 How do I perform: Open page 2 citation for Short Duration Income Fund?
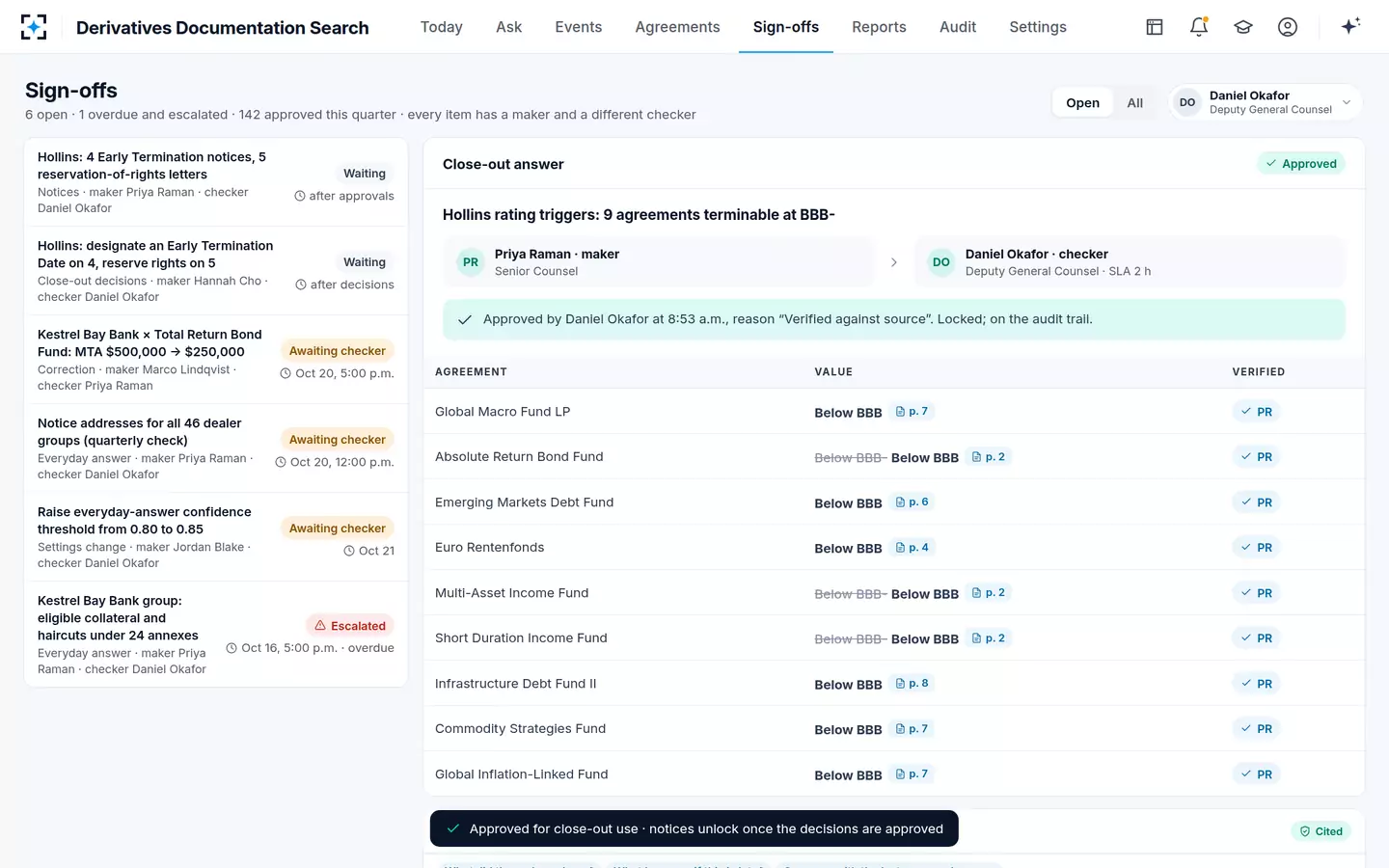pyautogui.click(x=989, y=638)
